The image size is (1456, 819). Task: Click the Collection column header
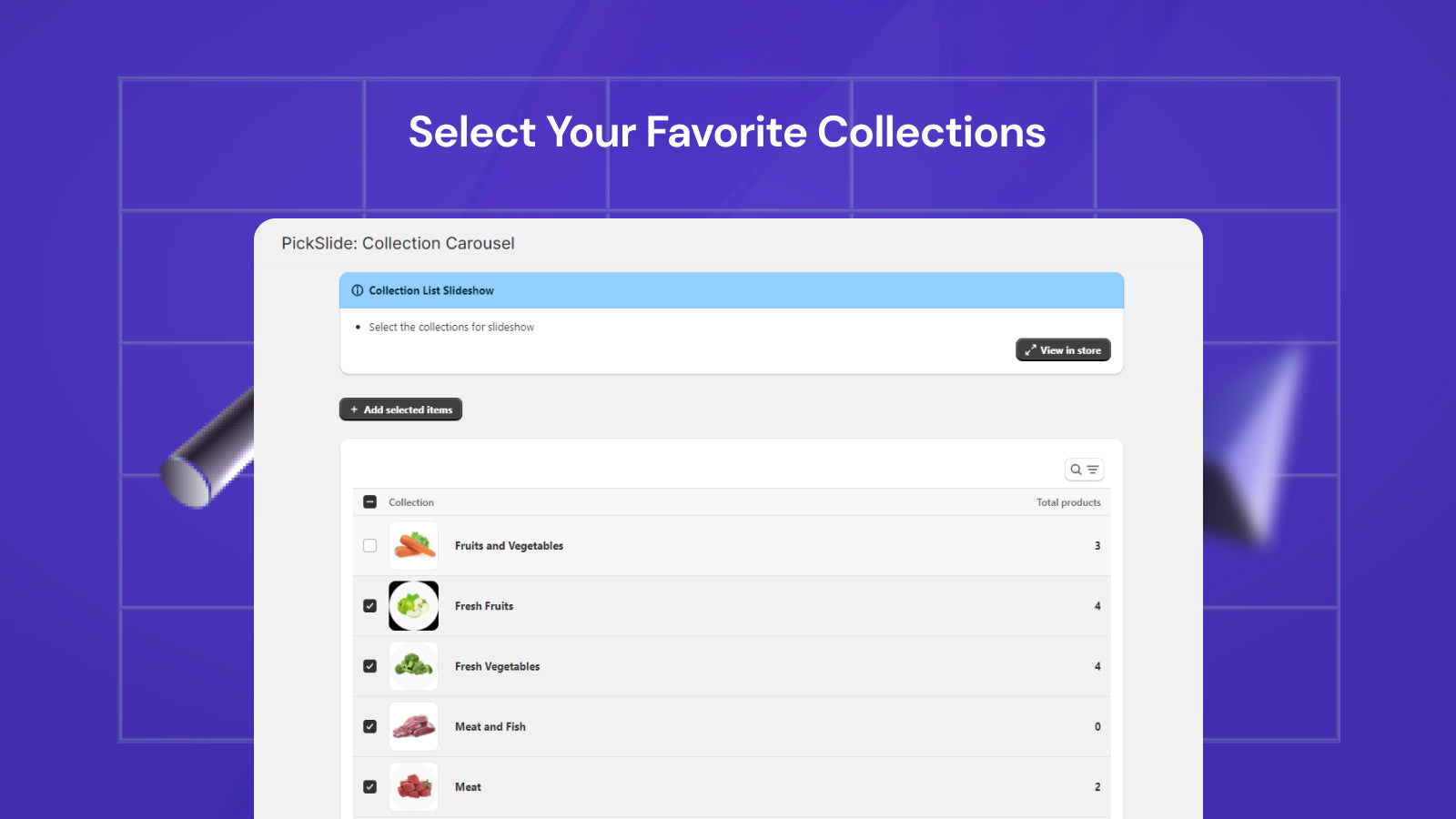click(x=411, y=502)
